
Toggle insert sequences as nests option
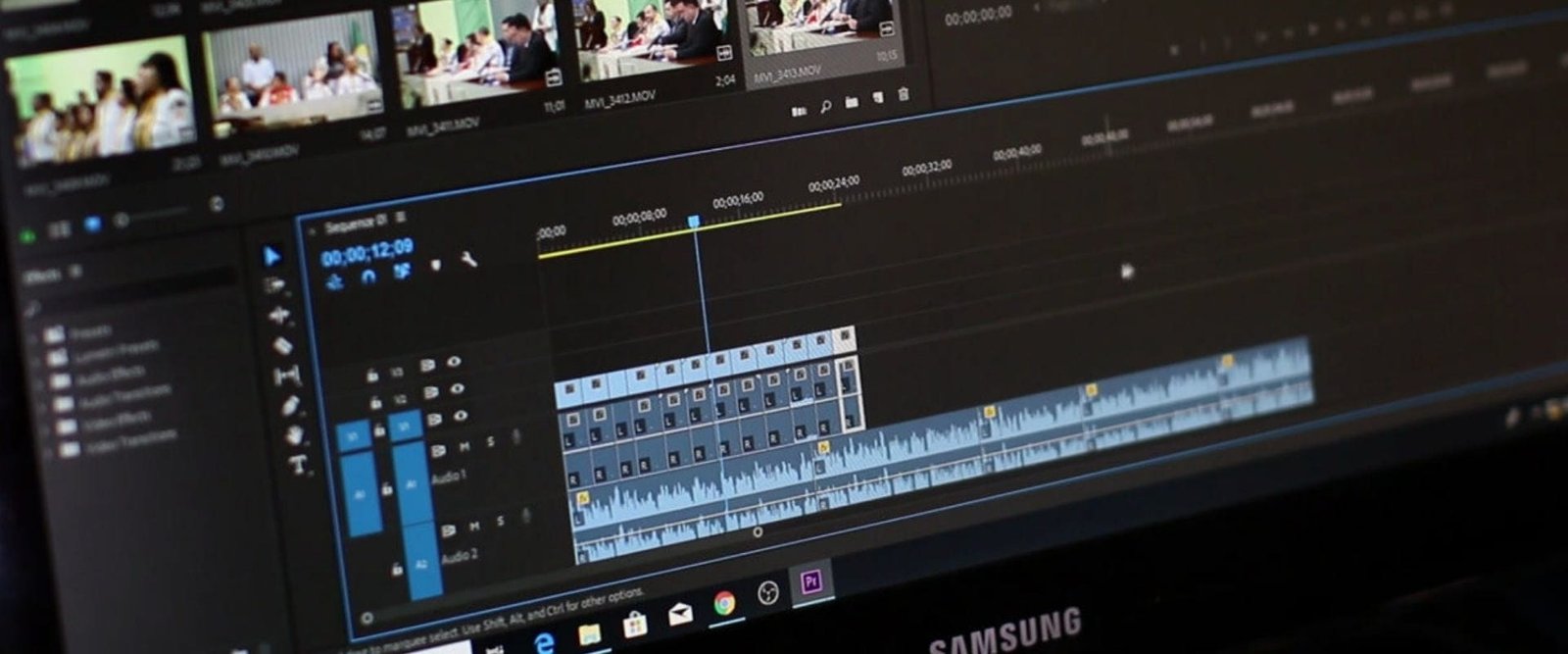coord(335,282)
